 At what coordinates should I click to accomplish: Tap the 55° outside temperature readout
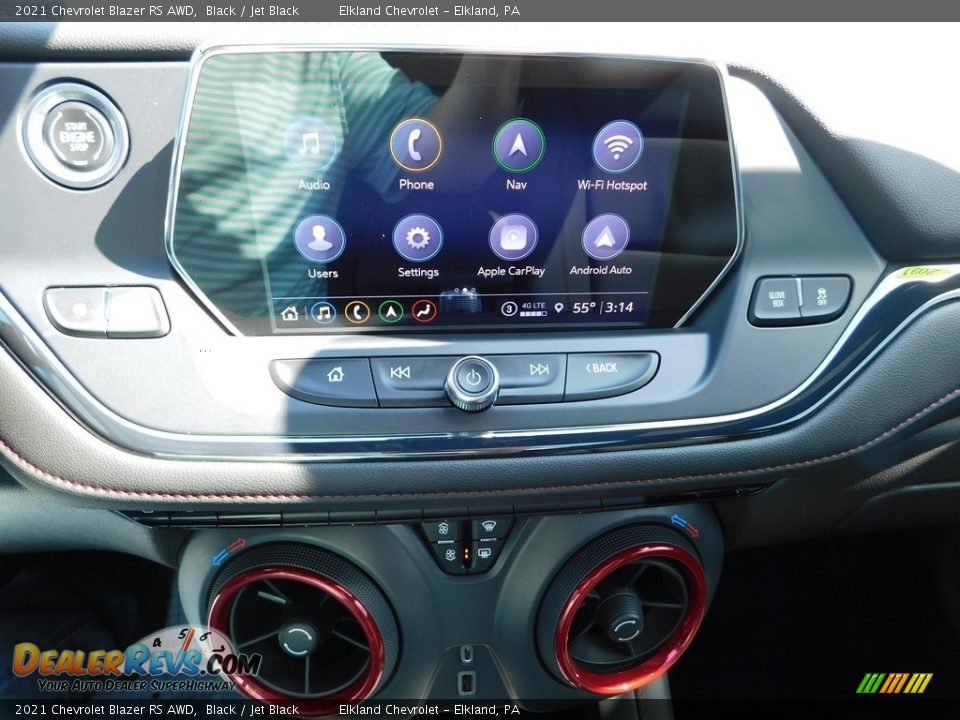pyautogui.click(x=583, y=307)
